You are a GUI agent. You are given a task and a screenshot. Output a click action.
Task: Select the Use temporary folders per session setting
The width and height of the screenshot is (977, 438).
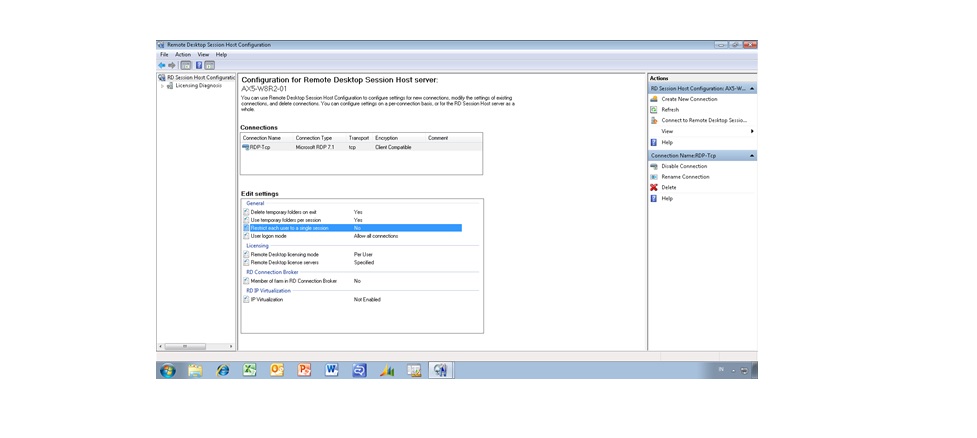point(285,220)
